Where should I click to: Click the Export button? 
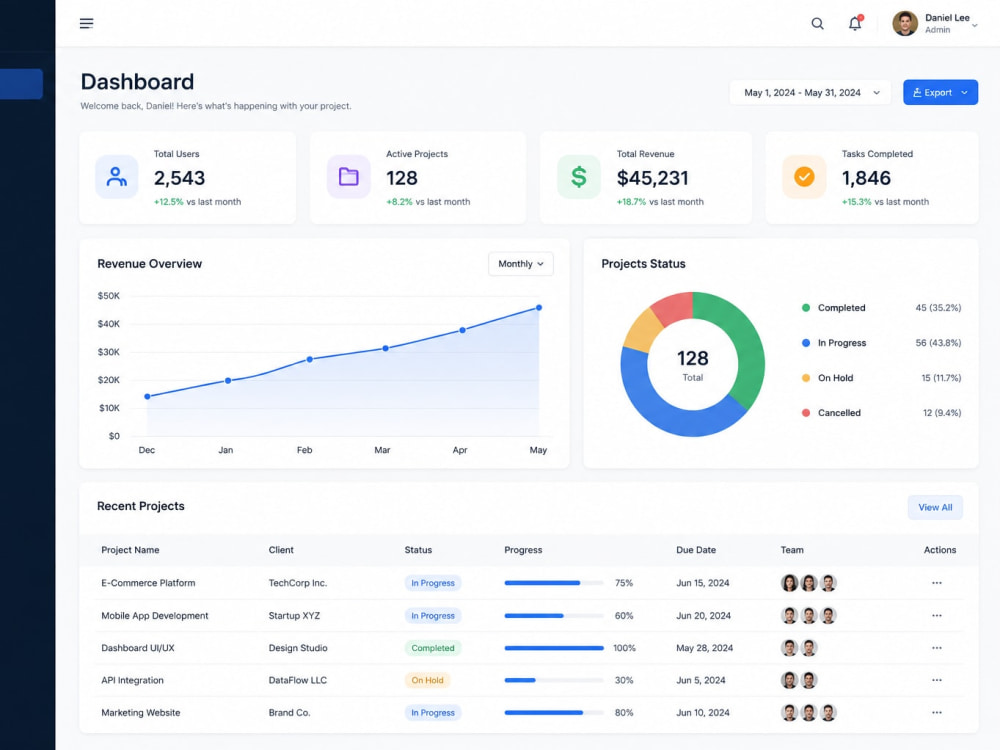pyautogui.click(x=940, y=92)
